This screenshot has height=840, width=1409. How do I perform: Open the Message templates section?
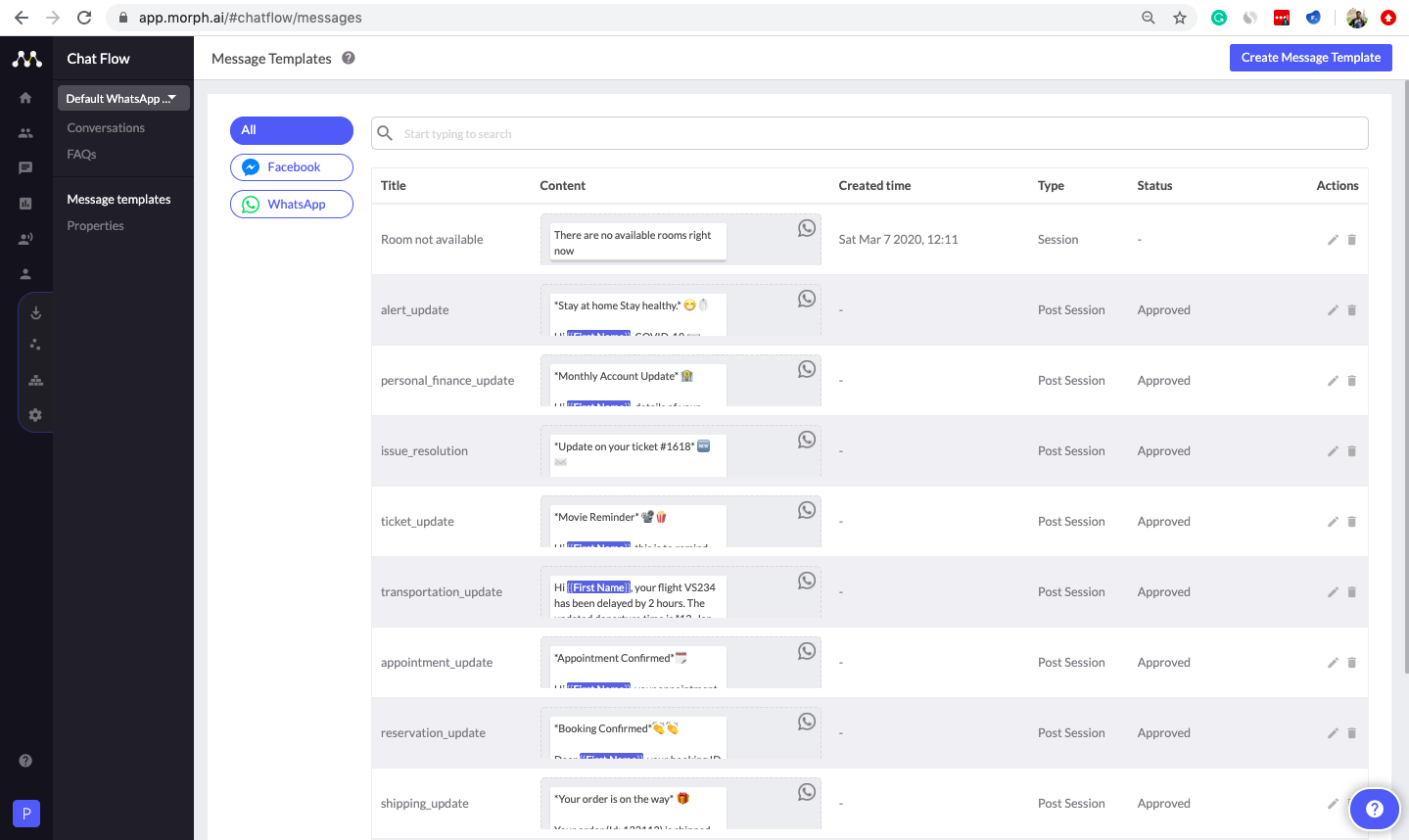point(118,199)
